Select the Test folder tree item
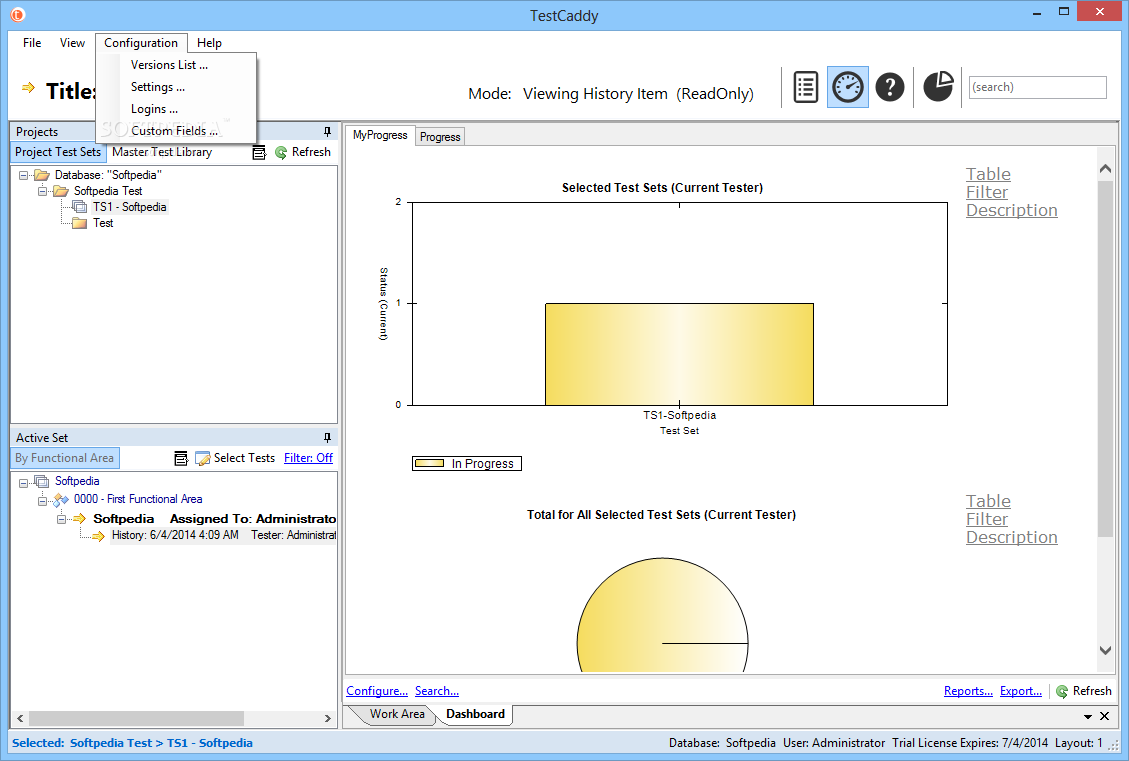 point(103,223)
